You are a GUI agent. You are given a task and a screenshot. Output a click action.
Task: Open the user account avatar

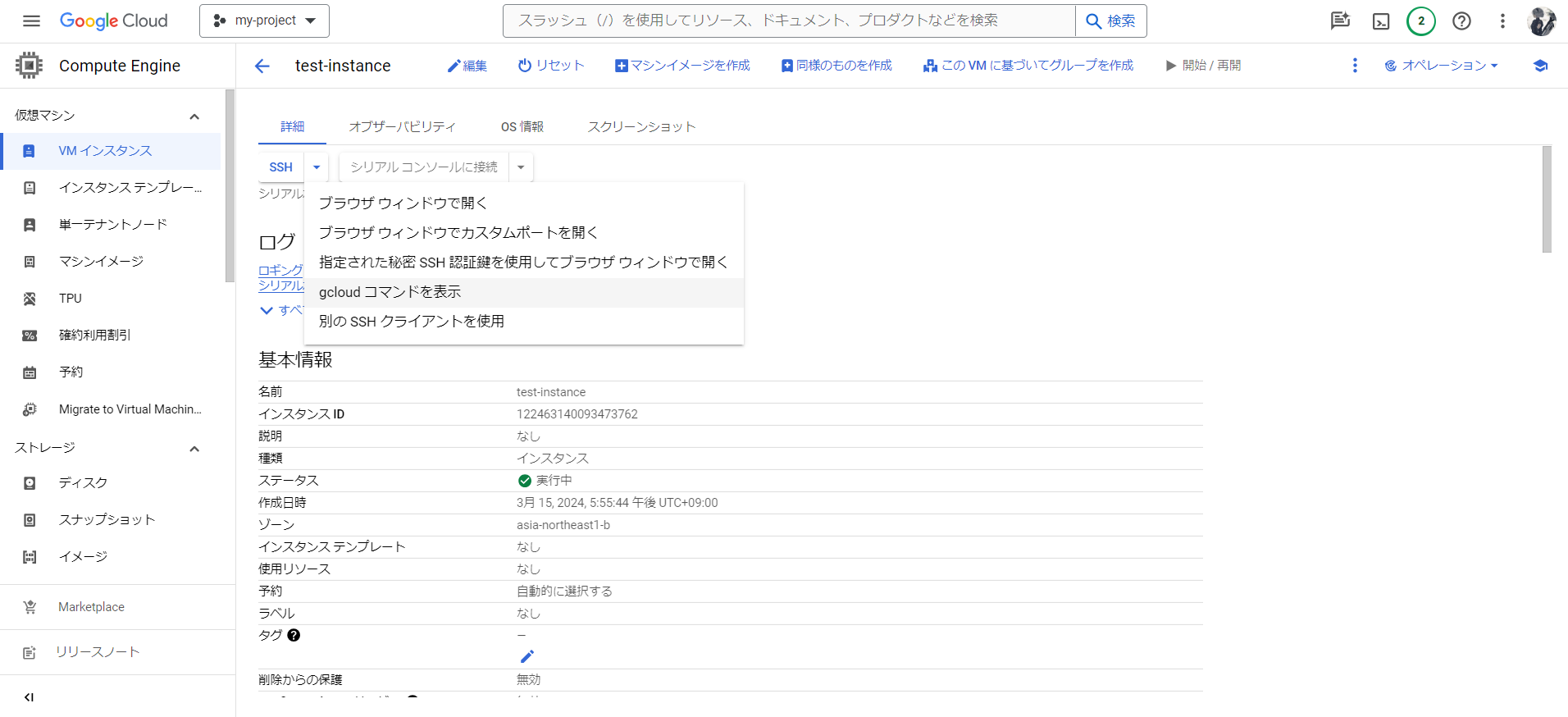[1543, 21]
